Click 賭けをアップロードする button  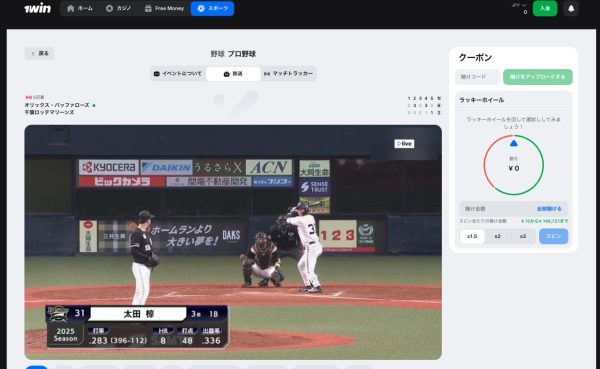pos(538,77)
